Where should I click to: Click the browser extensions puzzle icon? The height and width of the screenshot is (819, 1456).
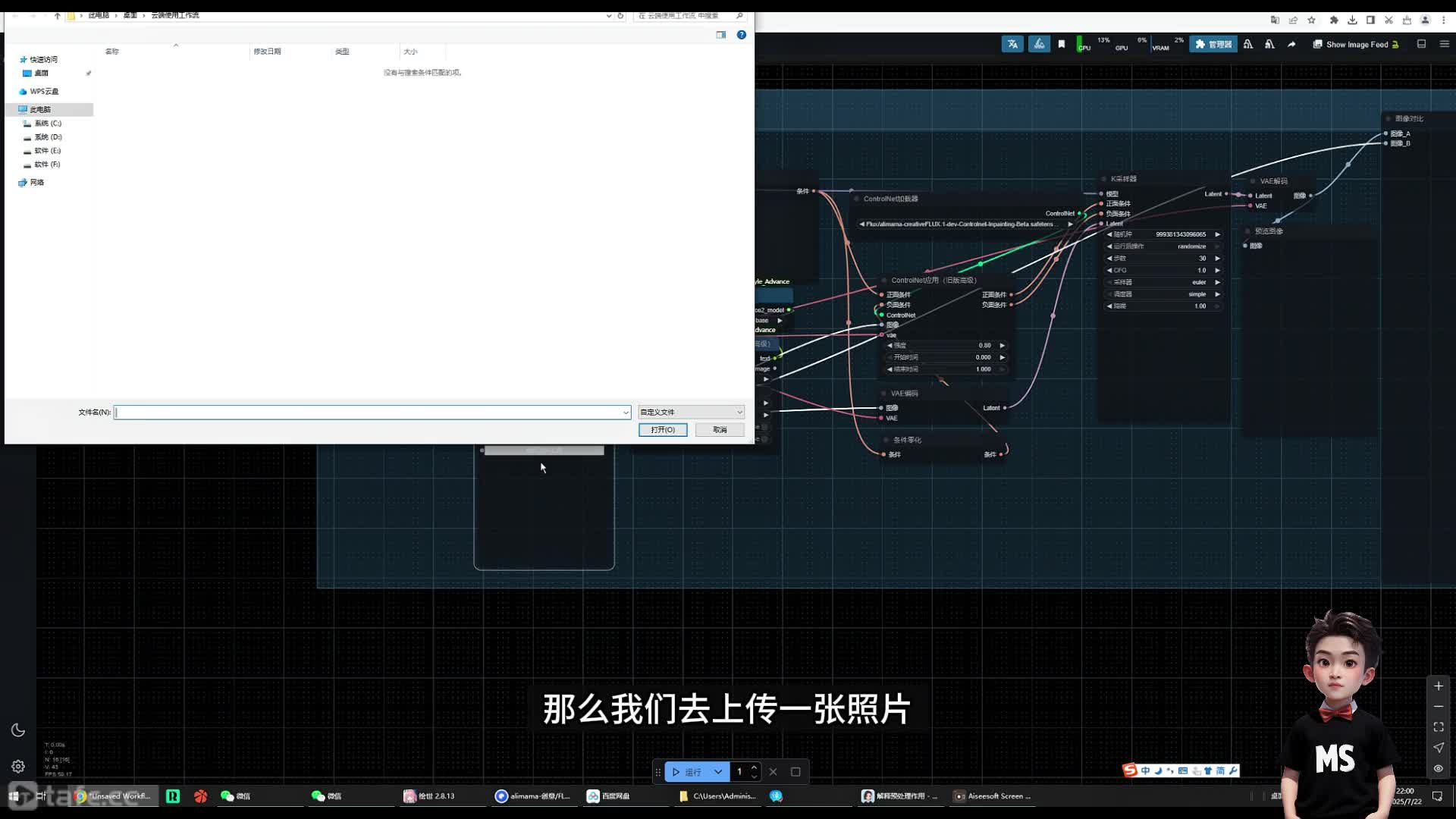[x=1334, y=20]
